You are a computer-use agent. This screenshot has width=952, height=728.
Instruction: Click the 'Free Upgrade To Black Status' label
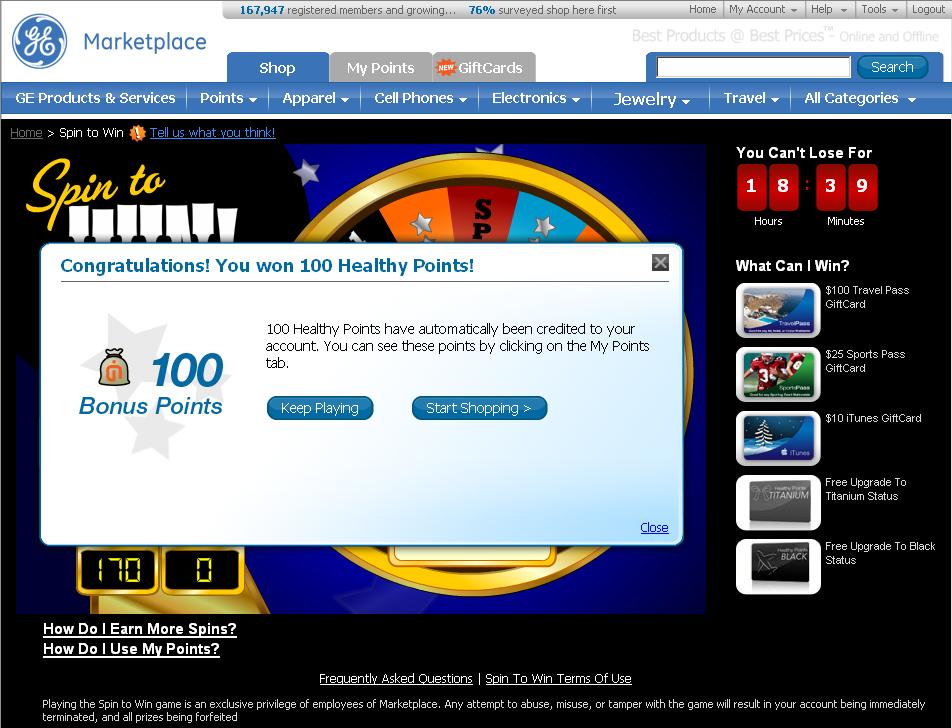click(x=880, y=553)
